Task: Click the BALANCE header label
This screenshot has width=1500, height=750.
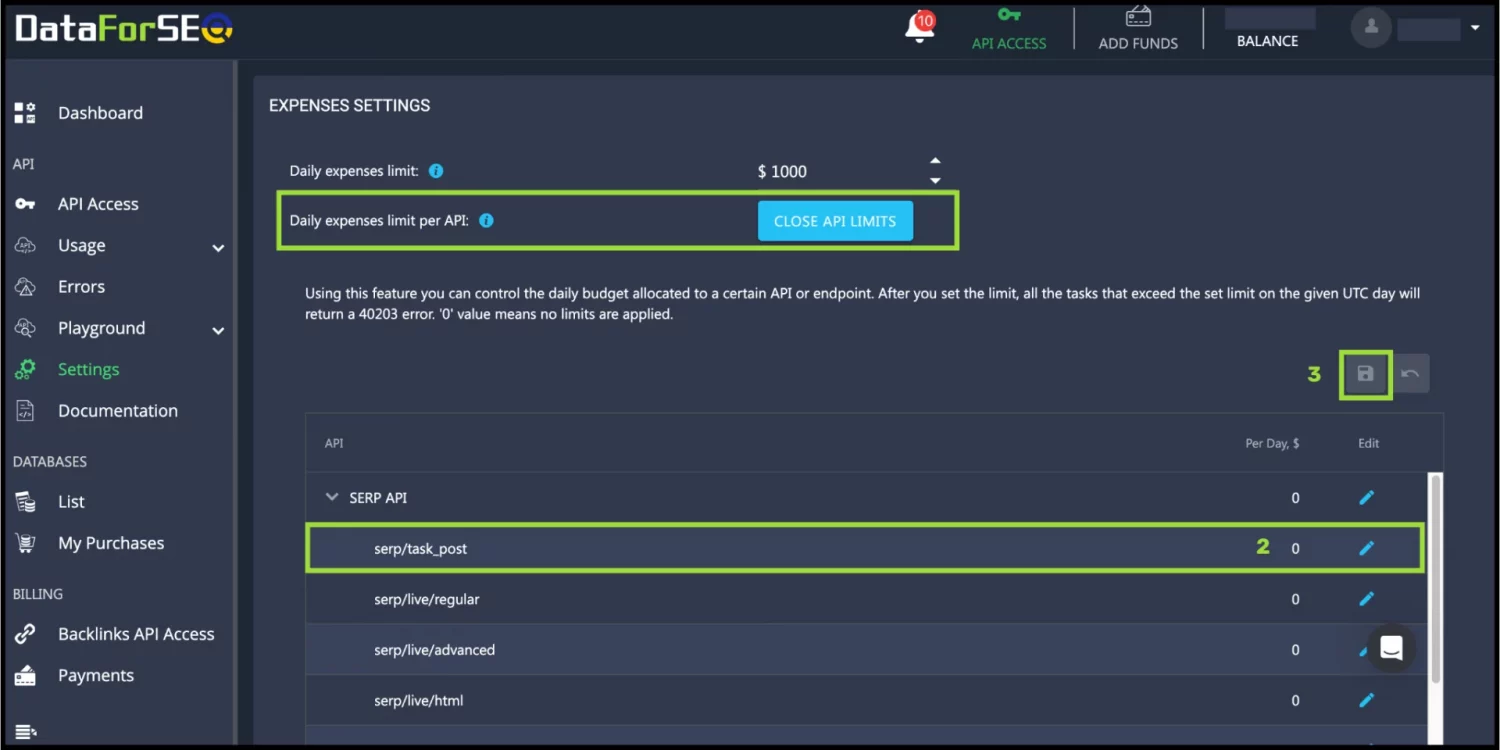Action: [1267, 41]
